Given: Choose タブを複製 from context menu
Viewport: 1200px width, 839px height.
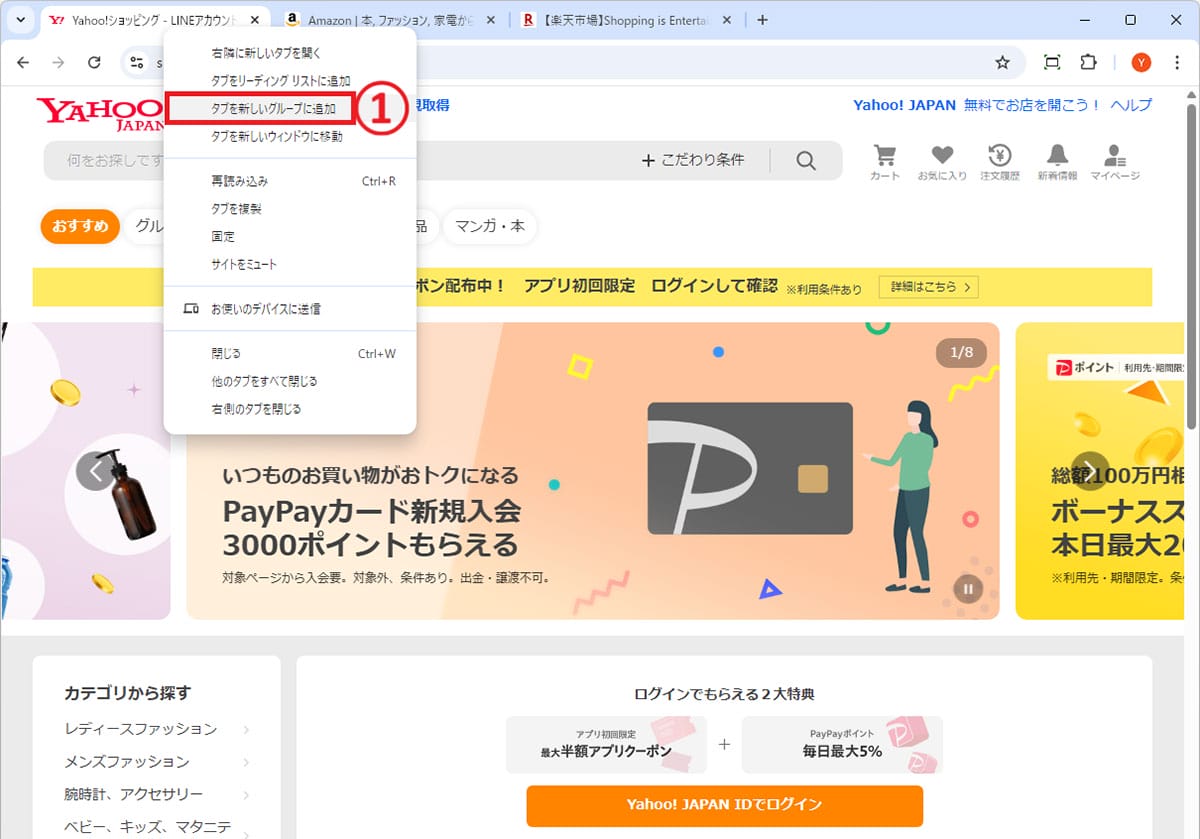Looking at the screenshot, I should pyautogui.click(x=236, y=209).
